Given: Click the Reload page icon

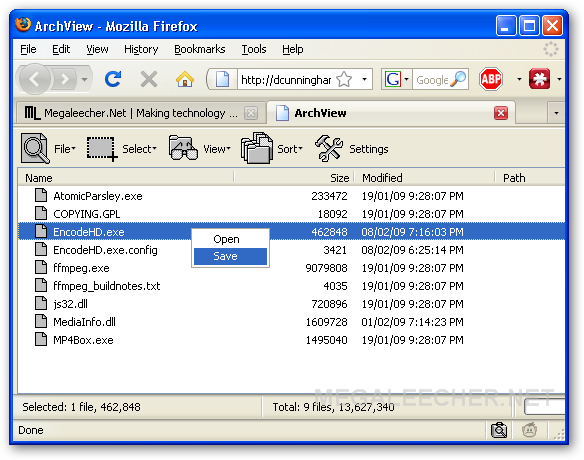Looking at the screenshot, I should tap(113, 79).
